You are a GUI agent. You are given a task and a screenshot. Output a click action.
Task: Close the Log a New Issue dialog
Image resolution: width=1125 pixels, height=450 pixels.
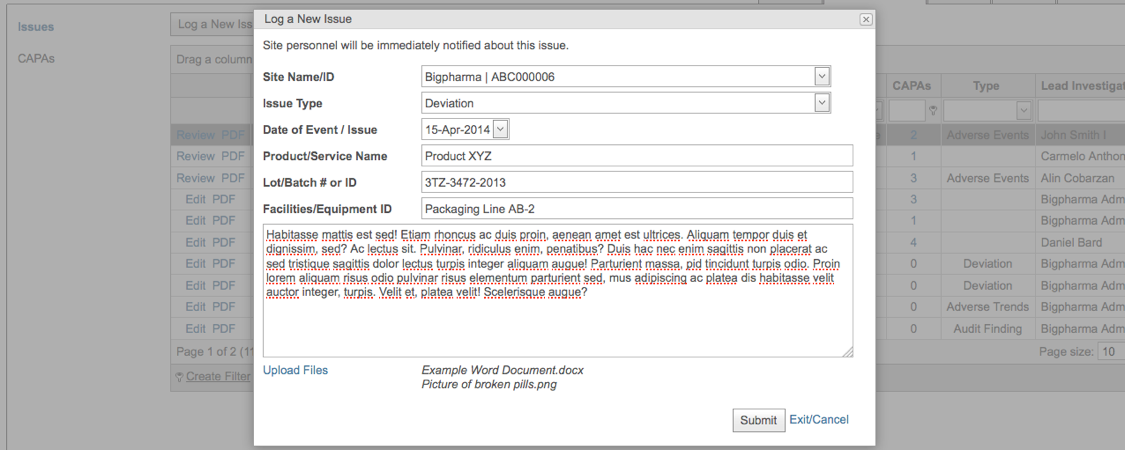(x=866, y=19)
